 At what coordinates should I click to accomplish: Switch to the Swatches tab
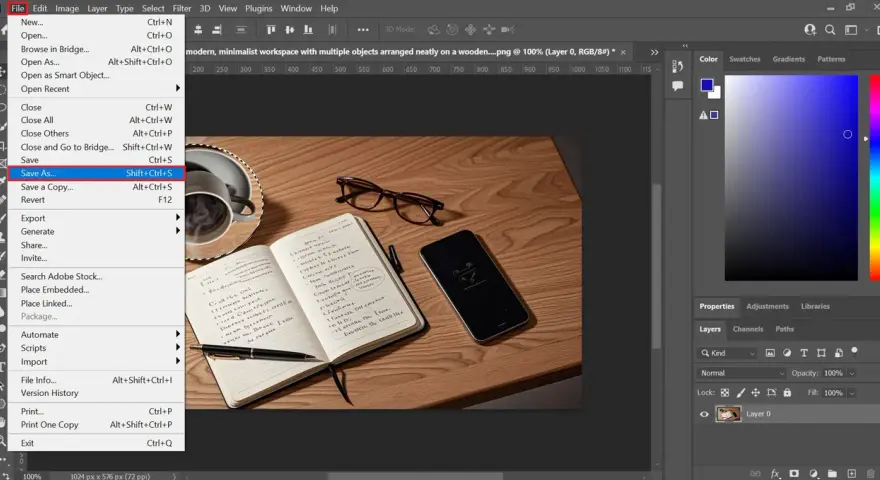coord(745,59)
